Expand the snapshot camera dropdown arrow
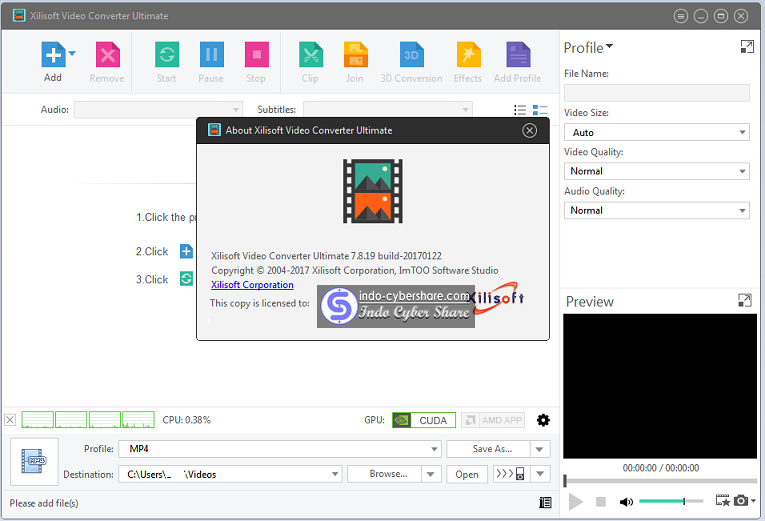This screenshot has height=521, width=765. pos(754,501)
